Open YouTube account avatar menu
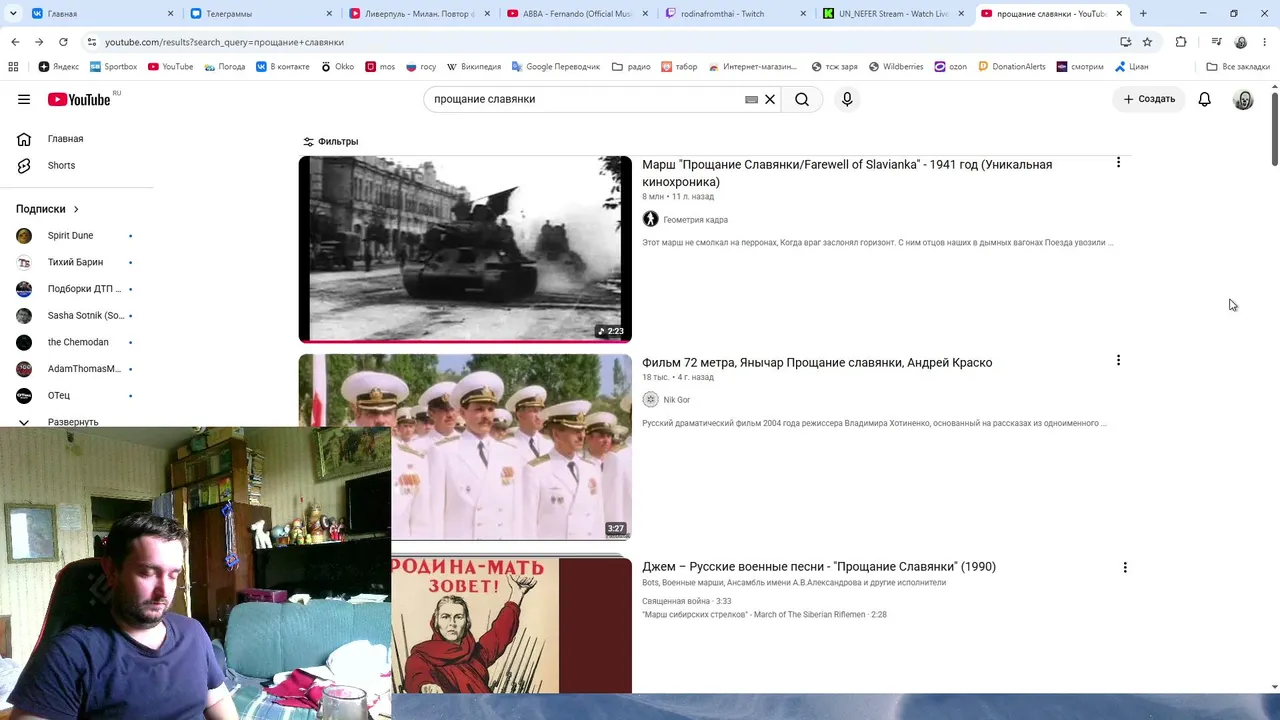Screen dimensions: 1280x720 coord(1243,99)
